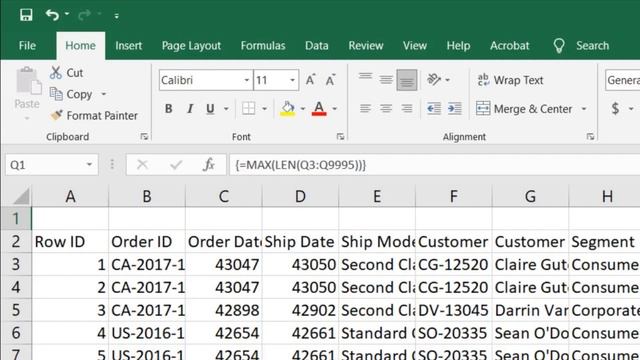
Task: Click the Orientation text angle icon
Action: tap(434, 79)
